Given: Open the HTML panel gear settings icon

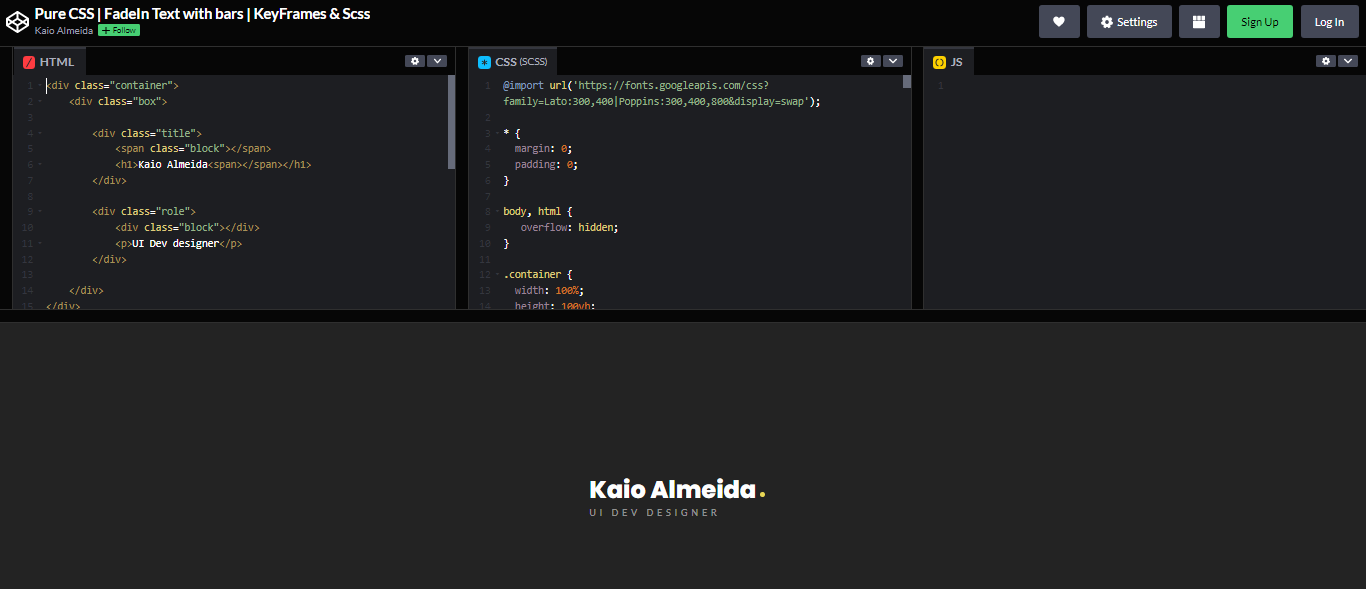Looking at the screenshot, I should [x=415, y=60].
